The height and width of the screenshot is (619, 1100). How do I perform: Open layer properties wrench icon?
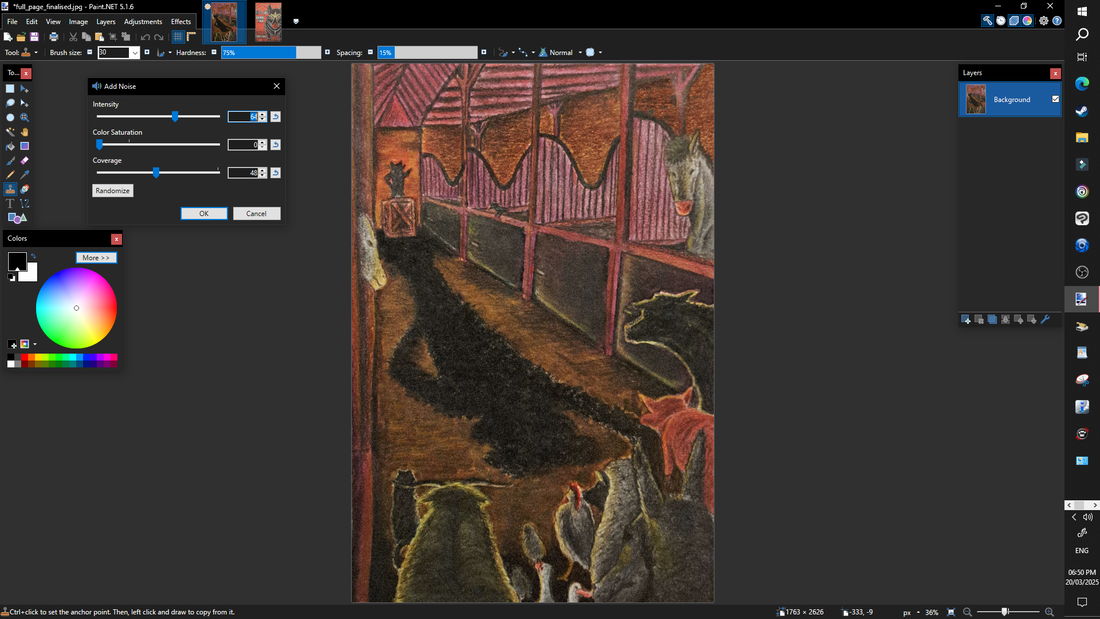pyautogui.click(x=1045, y=319)
